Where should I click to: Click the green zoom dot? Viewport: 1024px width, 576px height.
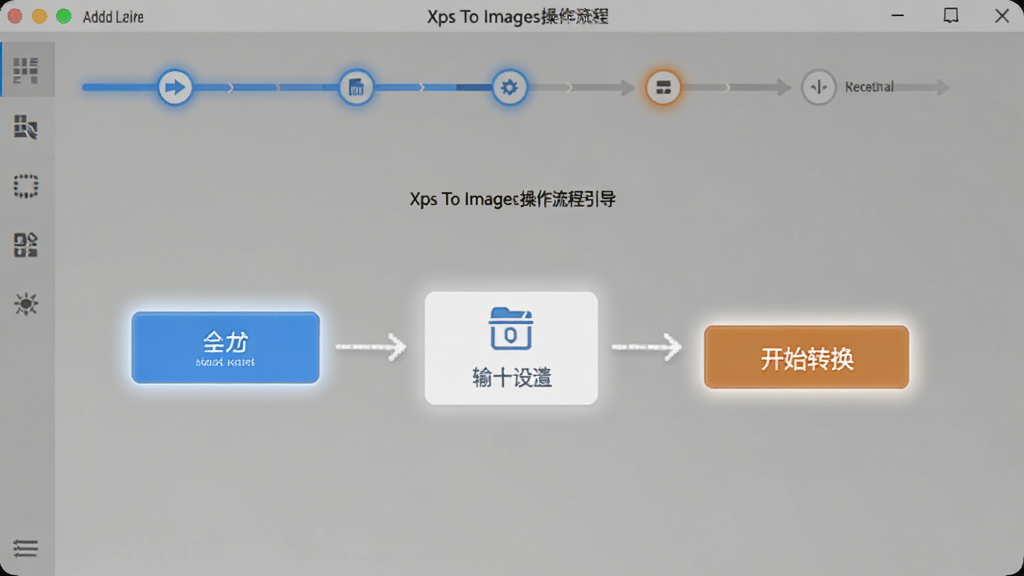pyautogui.click(x=63, y=16)
